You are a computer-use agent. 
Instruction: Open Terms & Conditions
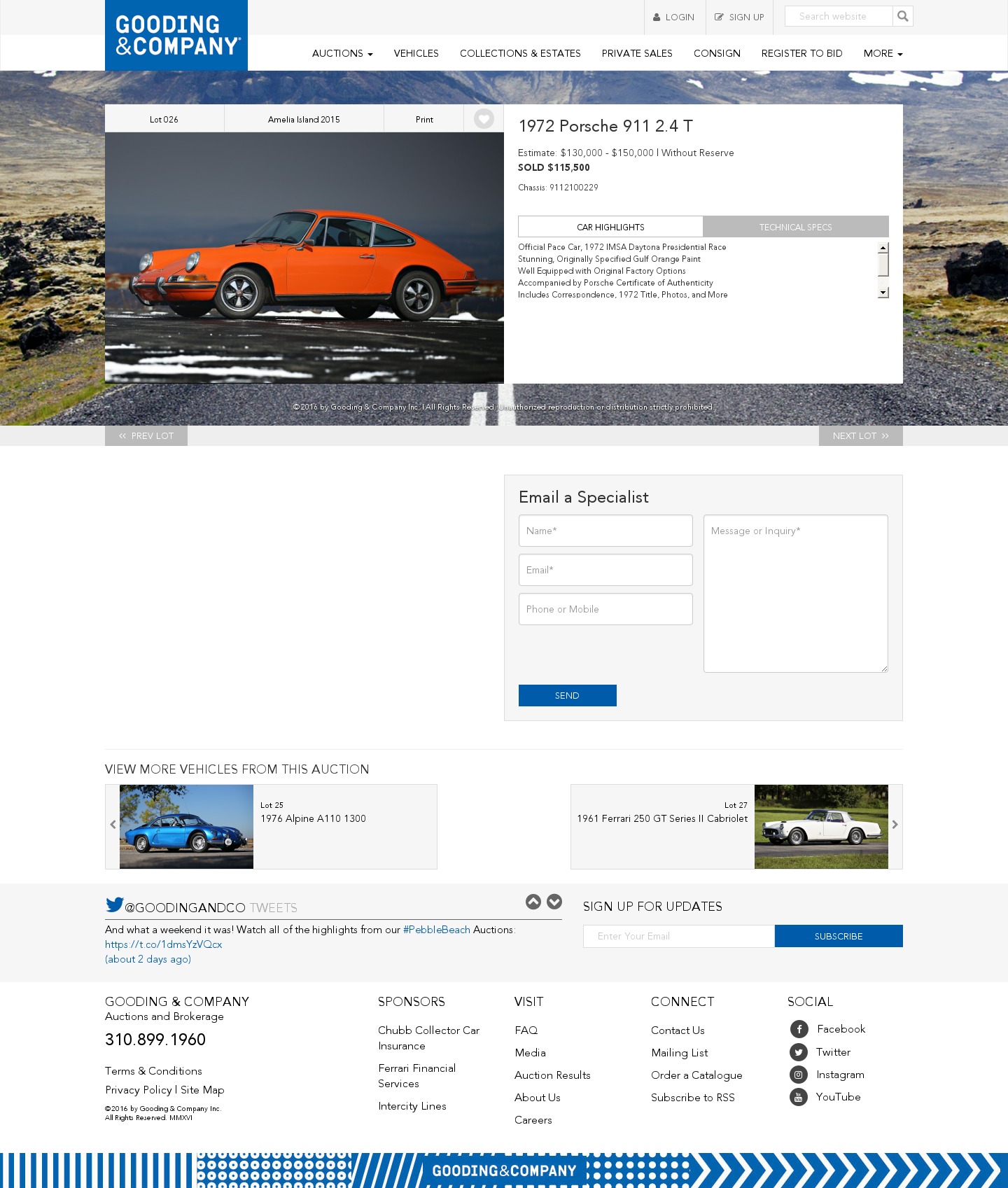(x=153, y=1071)
